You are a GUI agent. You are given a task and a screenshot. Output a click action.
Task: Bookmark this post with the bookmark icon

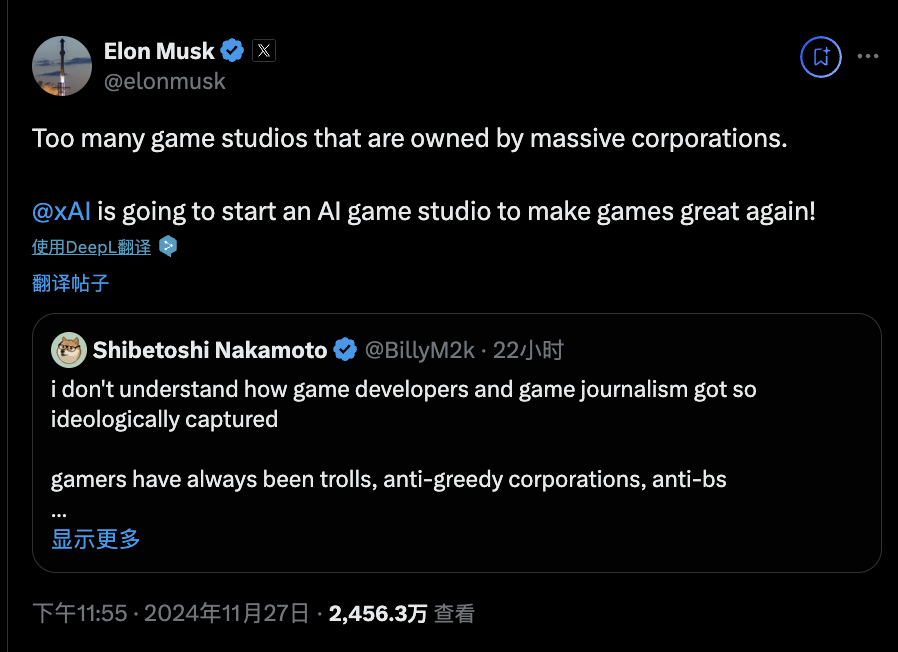tap(821, 57)
